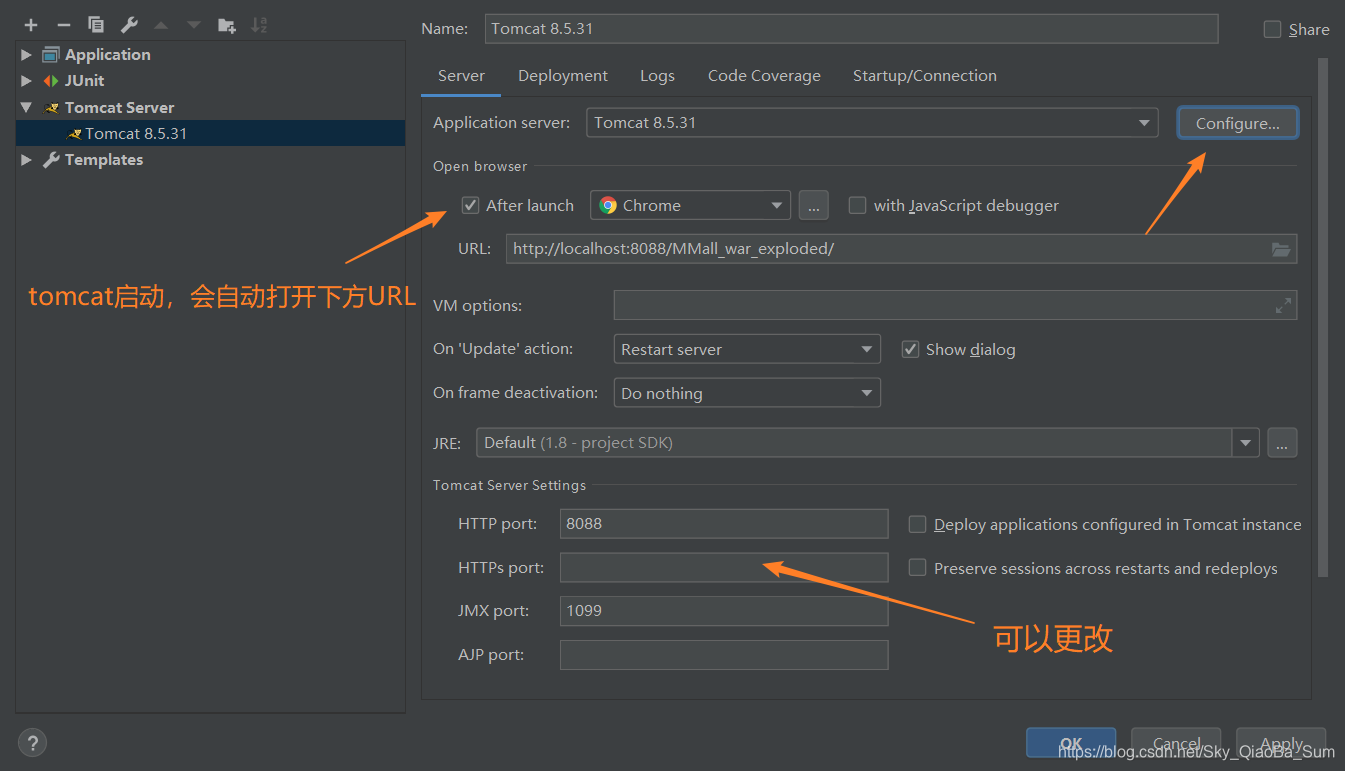
Task: Click the AJP port field
Action: point(724,655)
